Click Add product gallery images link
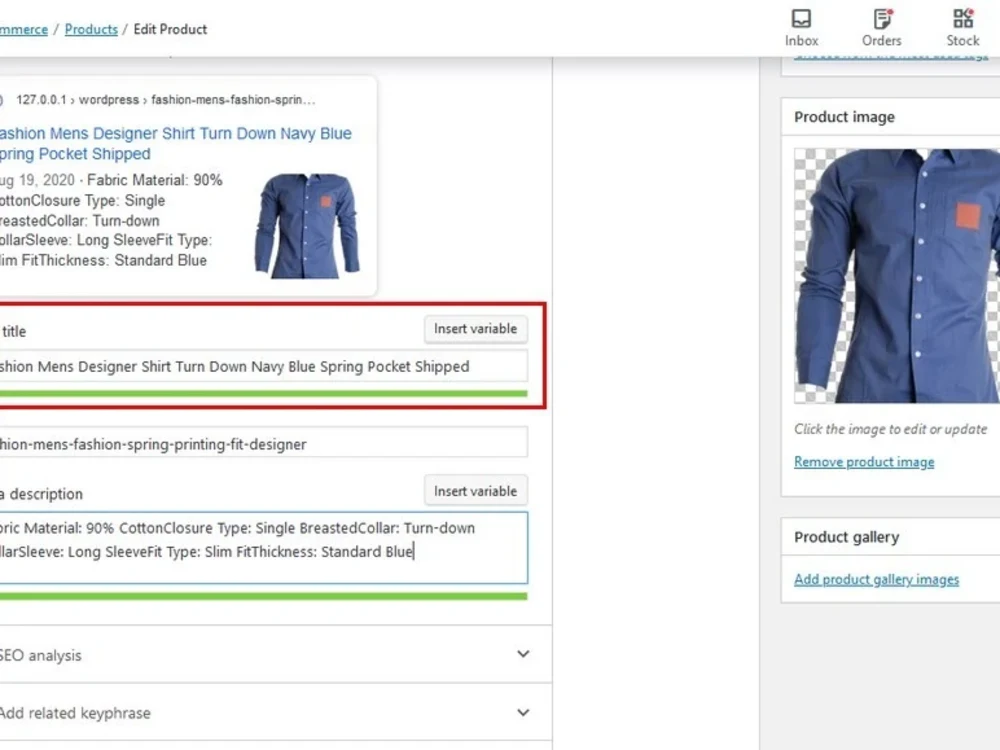The height and width of the screenshot is (750, 1000). click(x=876, y=579)
